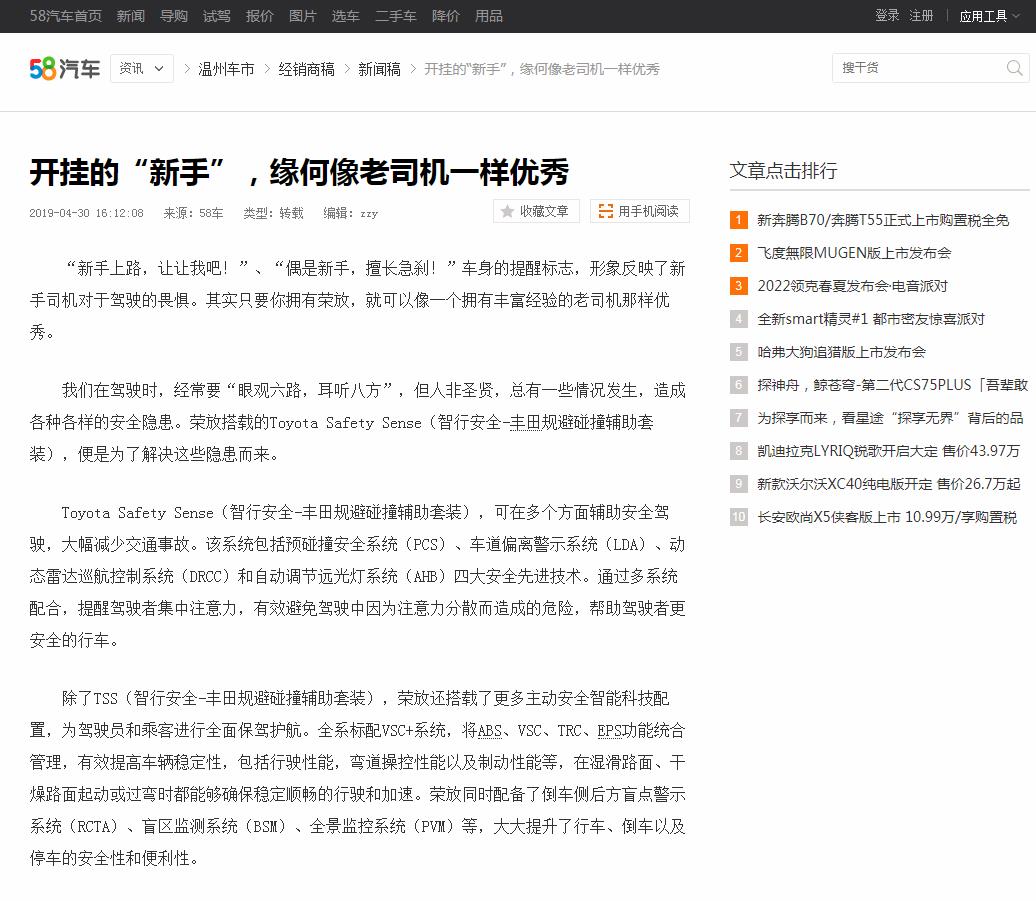Click the 注册 link
The height and width of the screenshot is (901, 1036).
click(921, 15)
